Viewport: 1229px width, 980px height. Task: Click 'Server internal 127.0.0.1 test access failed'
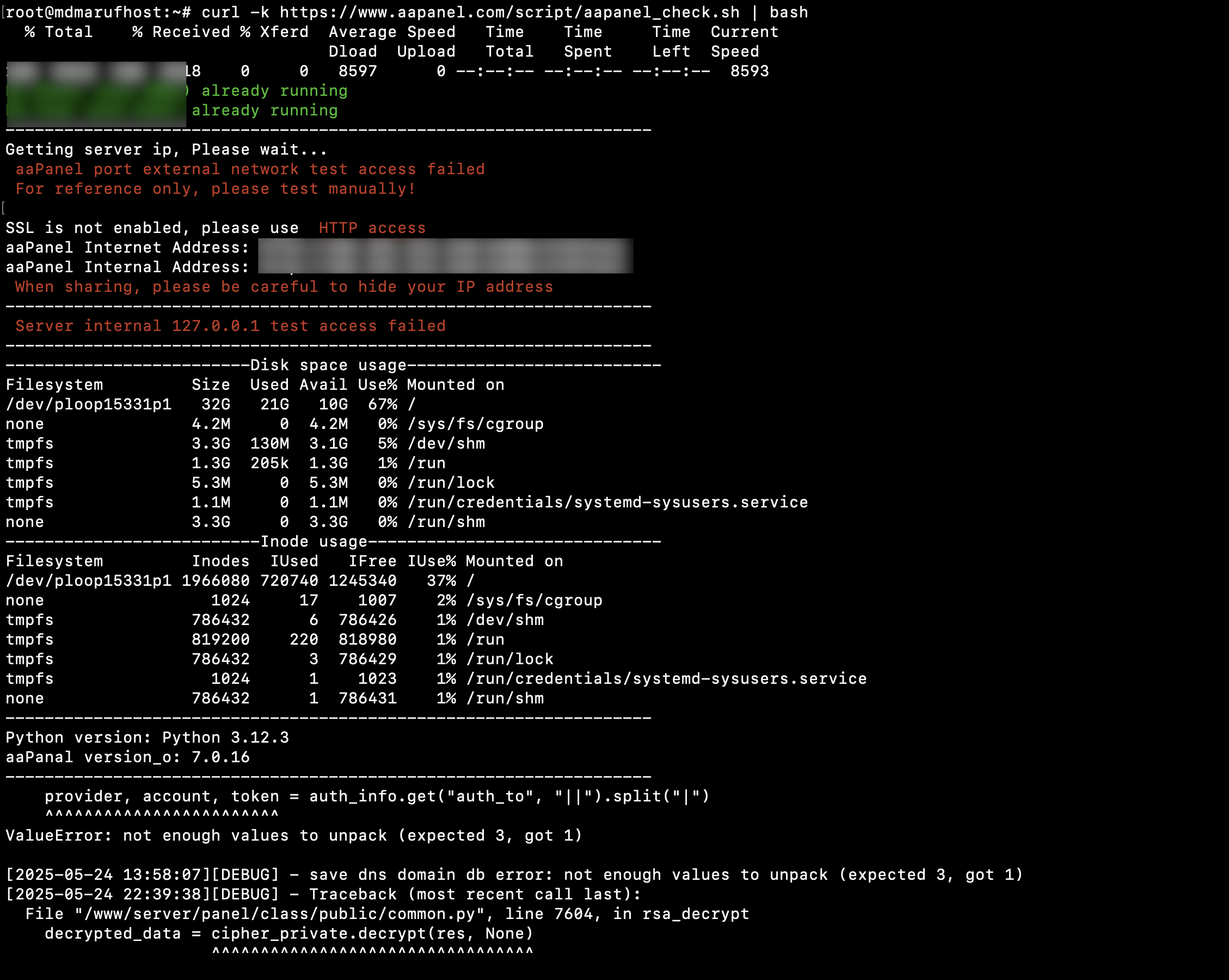[230, 326]
